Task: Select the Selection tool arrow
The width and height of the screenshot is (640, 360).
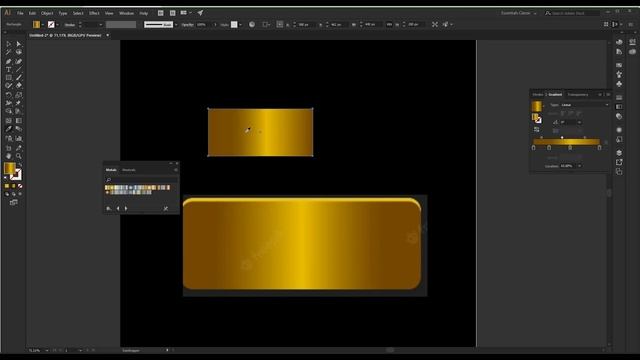Action: 9,44
